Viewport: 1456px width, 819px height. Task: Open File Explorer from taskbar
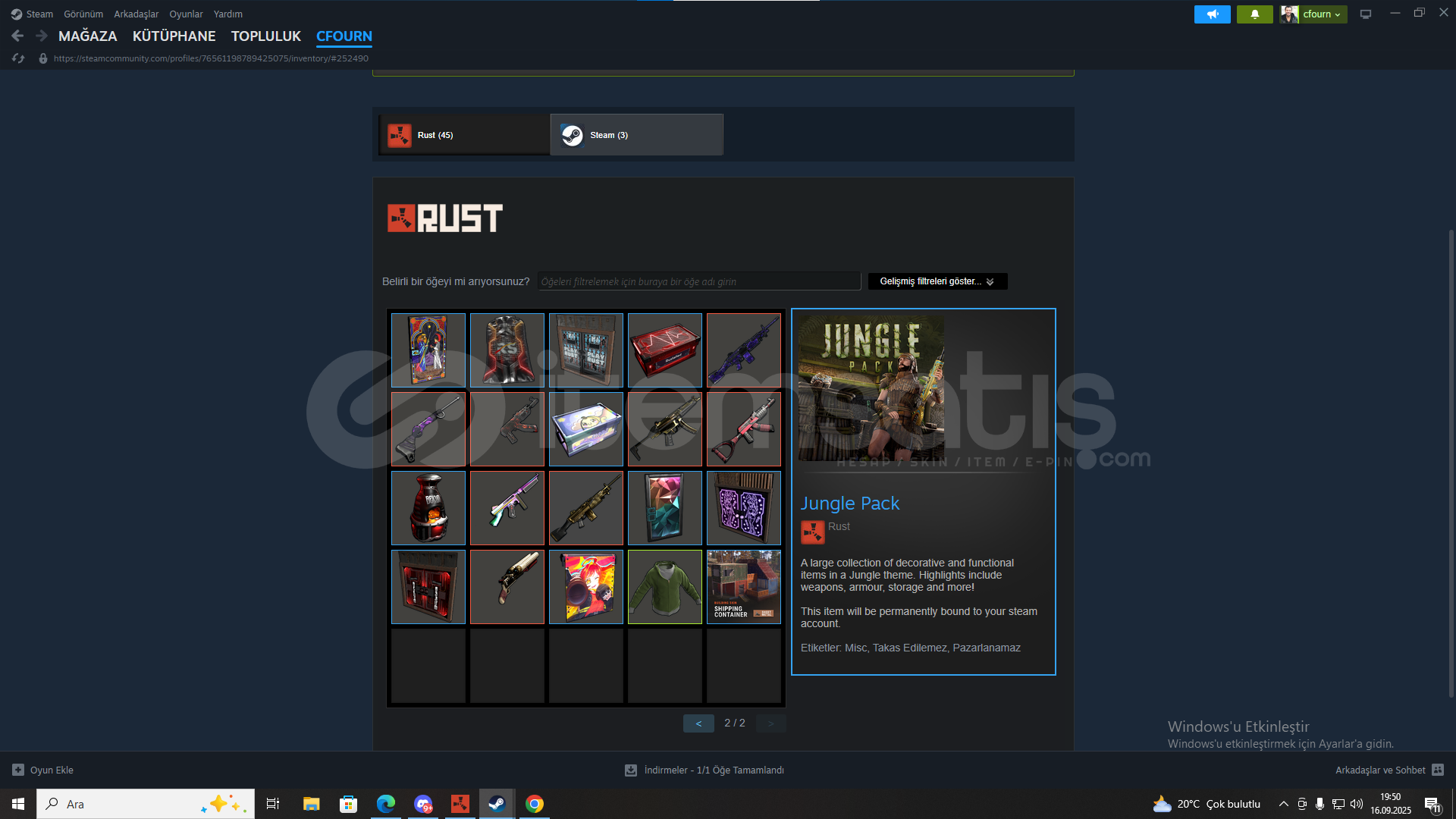(311, 804)
